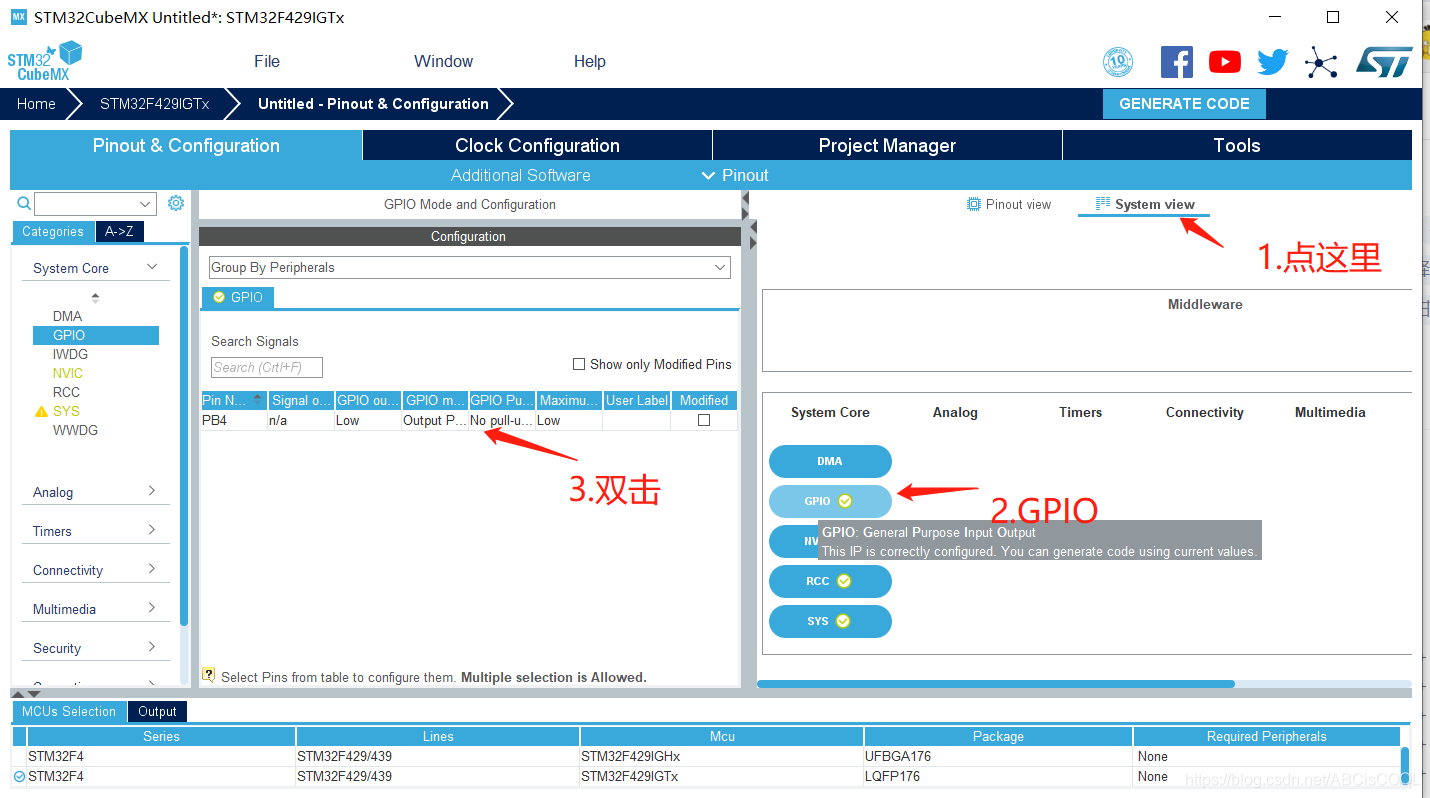Click GENERATE CODE button
The width and height of the screenshot is (1430, 798).
click(1184, 104)
